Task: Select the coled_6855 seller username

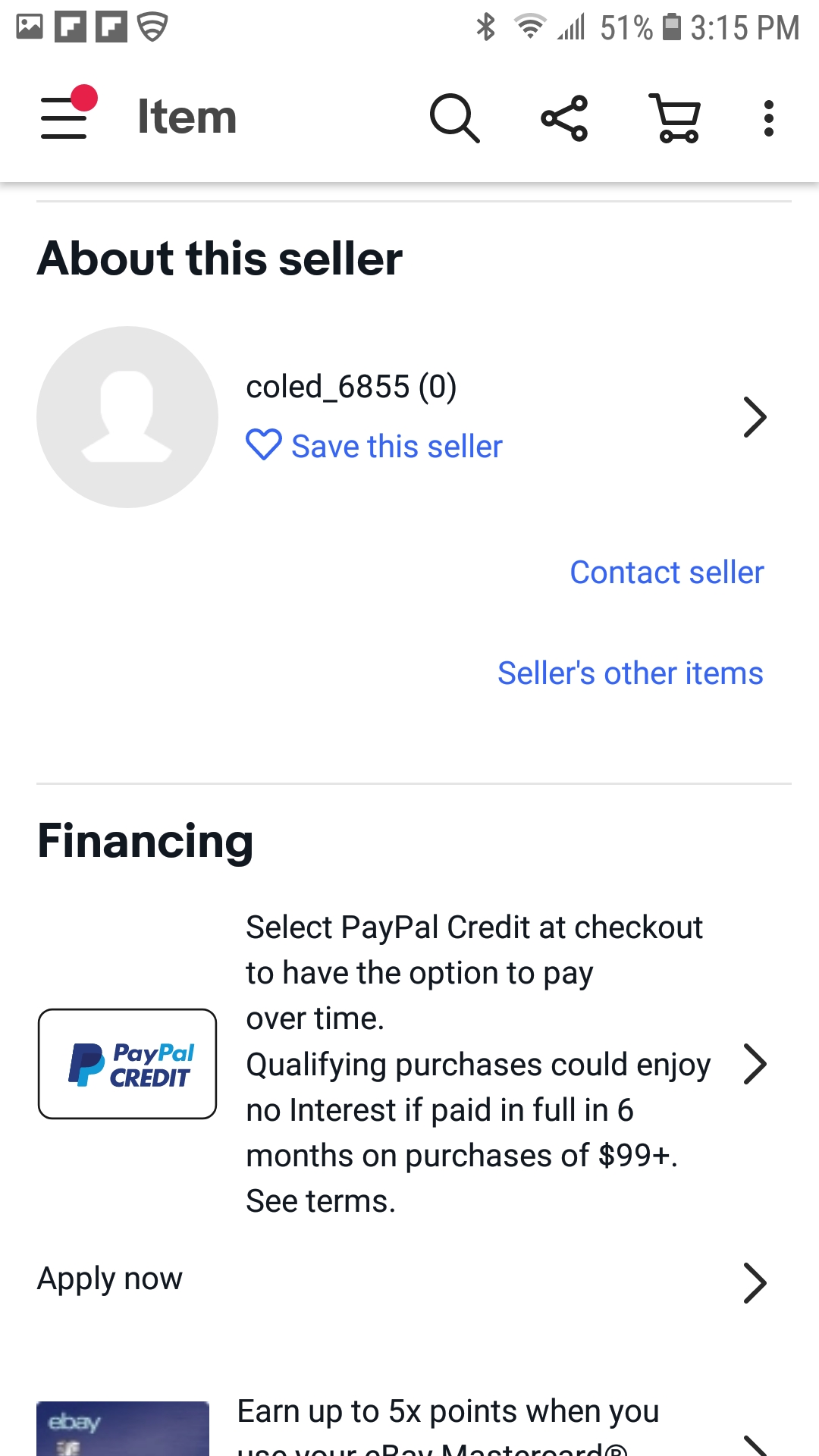Action: click(x=351, y=387)
